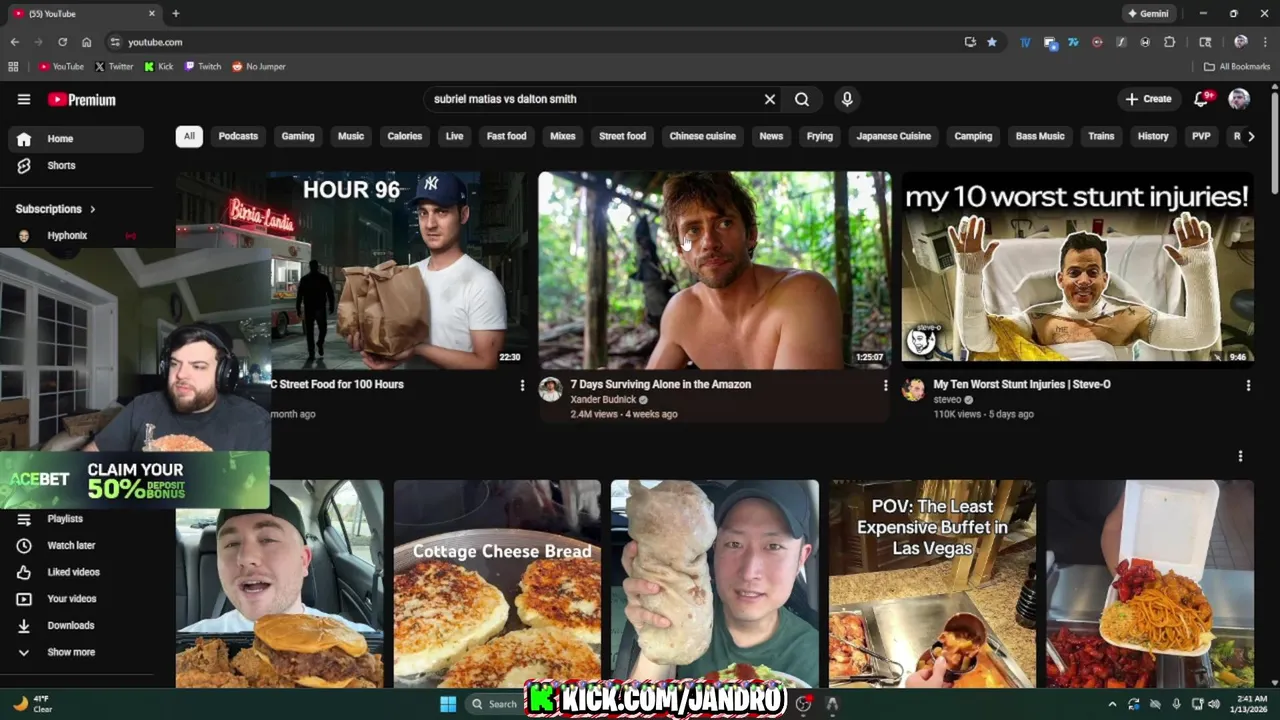Open options for My Ten Worst Stunt Injuries
Screen dimensions: 1280x720
tap(1248, 385)
